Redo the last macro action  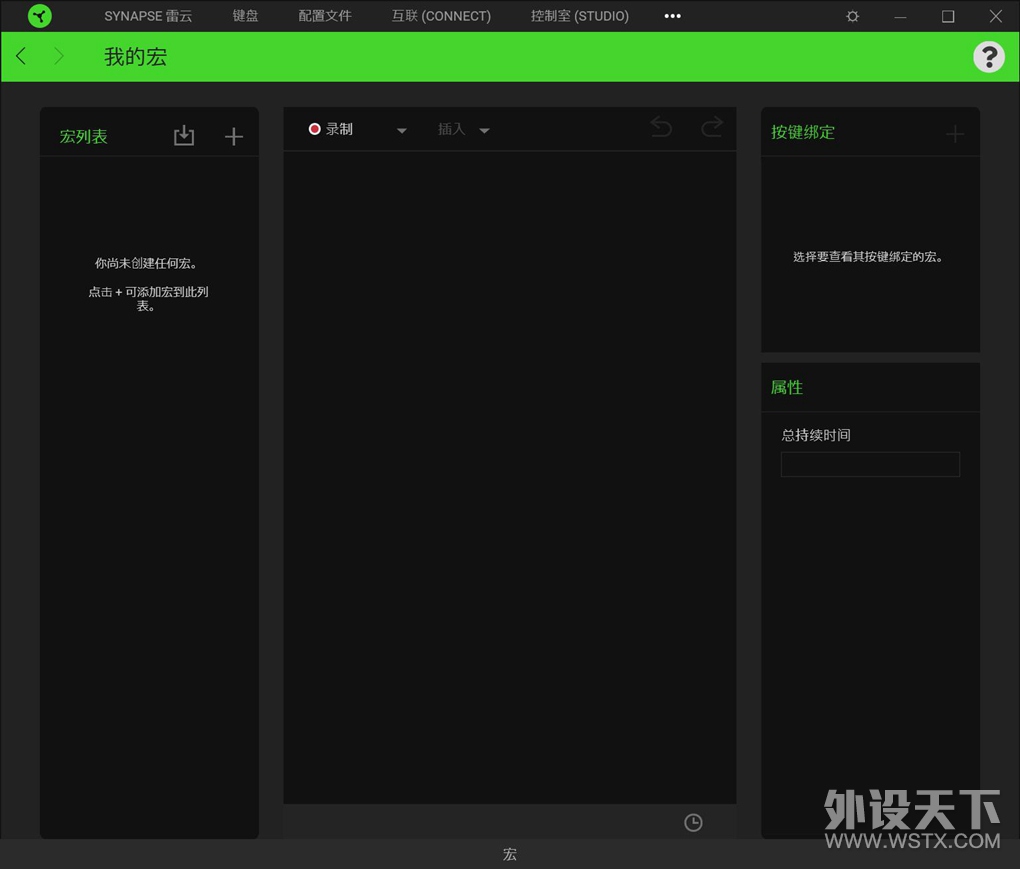[x=712, y=127]
